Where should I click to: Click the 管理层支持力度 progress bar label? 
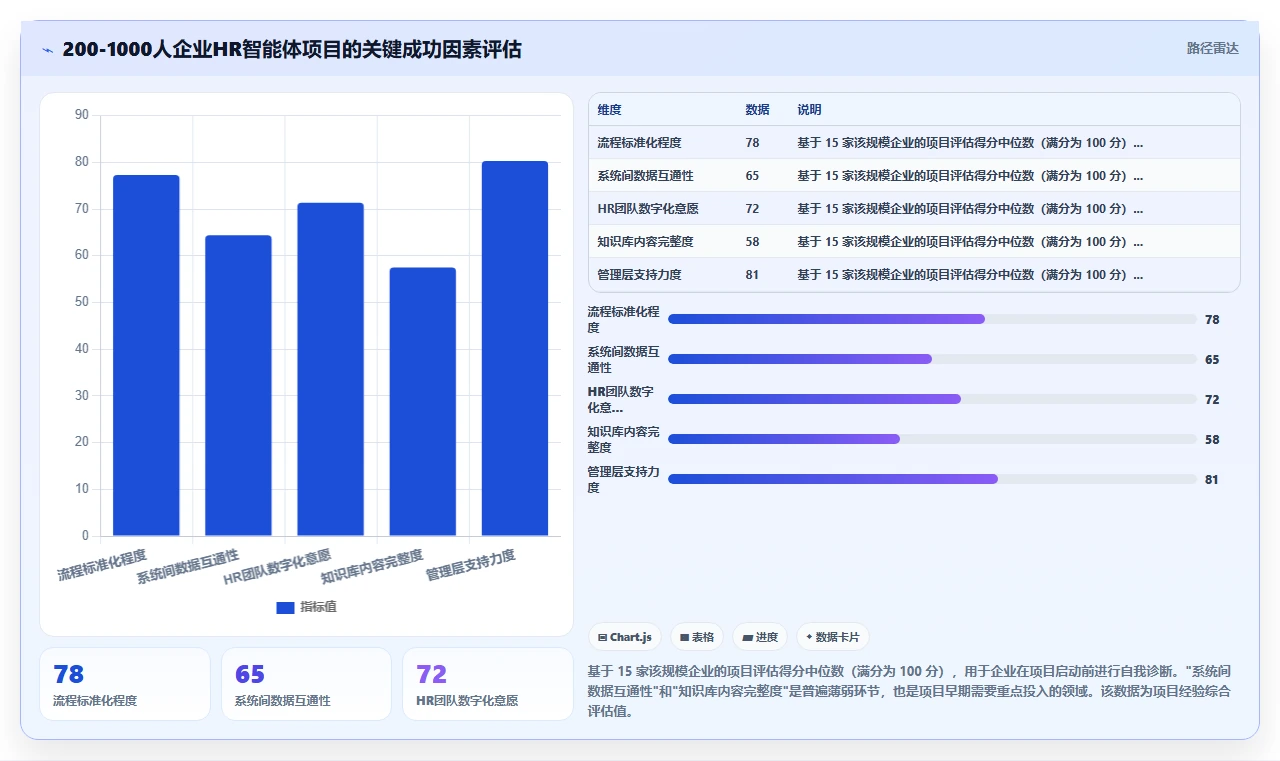(x=623, y=479)
